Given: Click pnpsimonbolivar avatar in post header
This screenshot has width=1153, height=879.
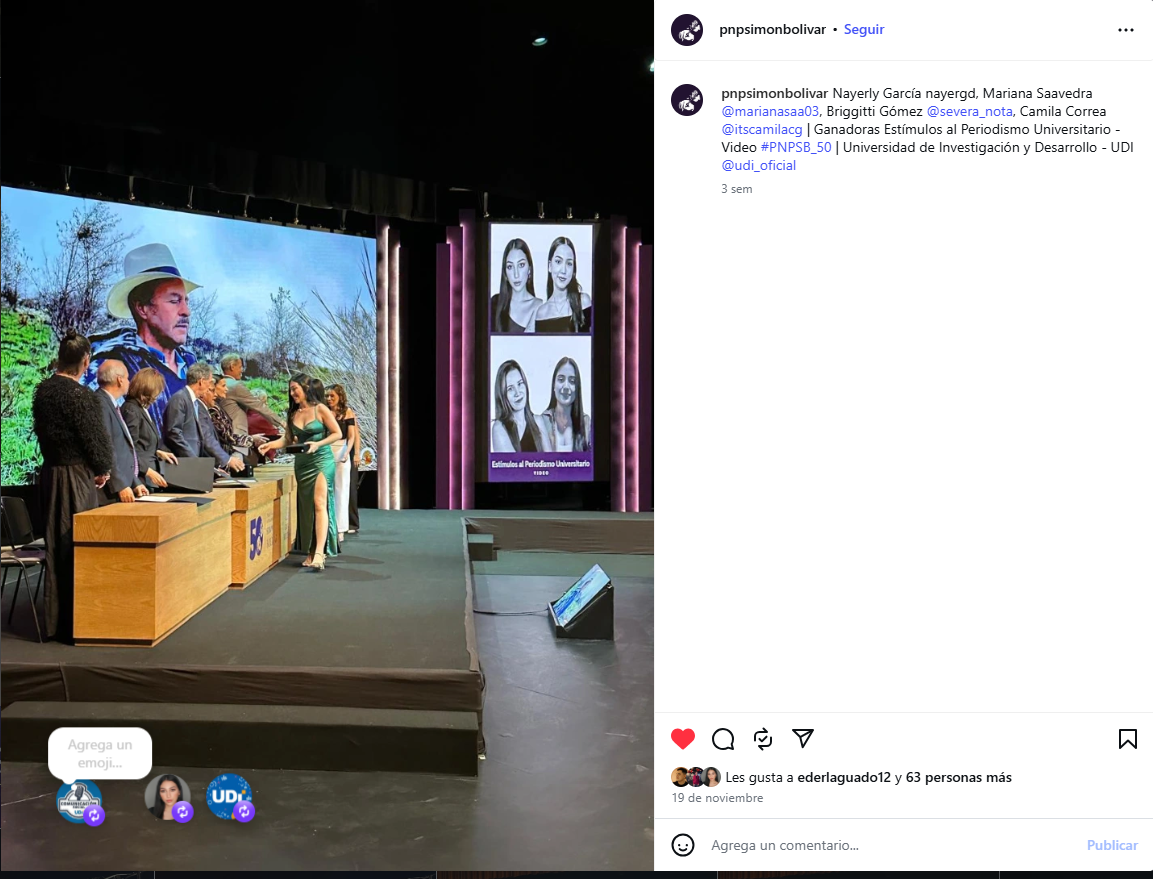Looking at the screenshot, I should 687,30.
